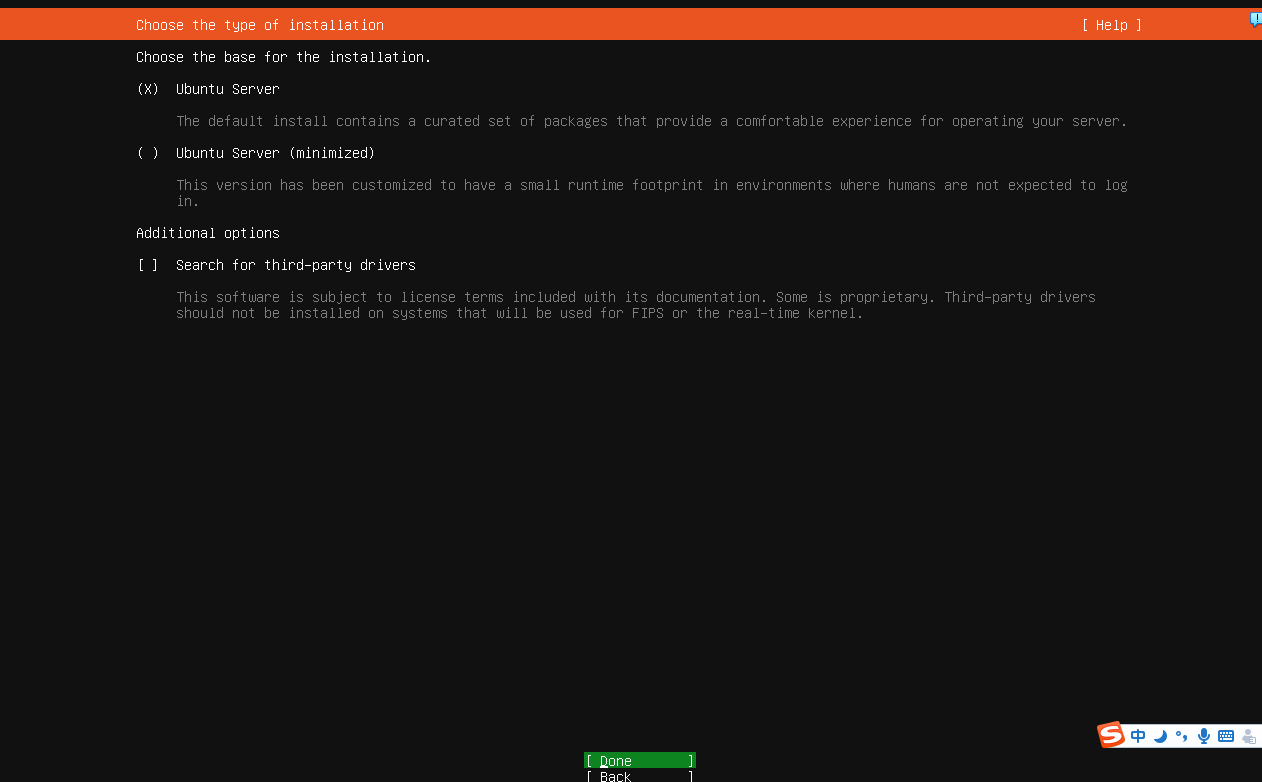1262x782 pixels.
Task: Select the Ubuntu Server radio option
Action: pyautogui.click(x=148, y=89)
